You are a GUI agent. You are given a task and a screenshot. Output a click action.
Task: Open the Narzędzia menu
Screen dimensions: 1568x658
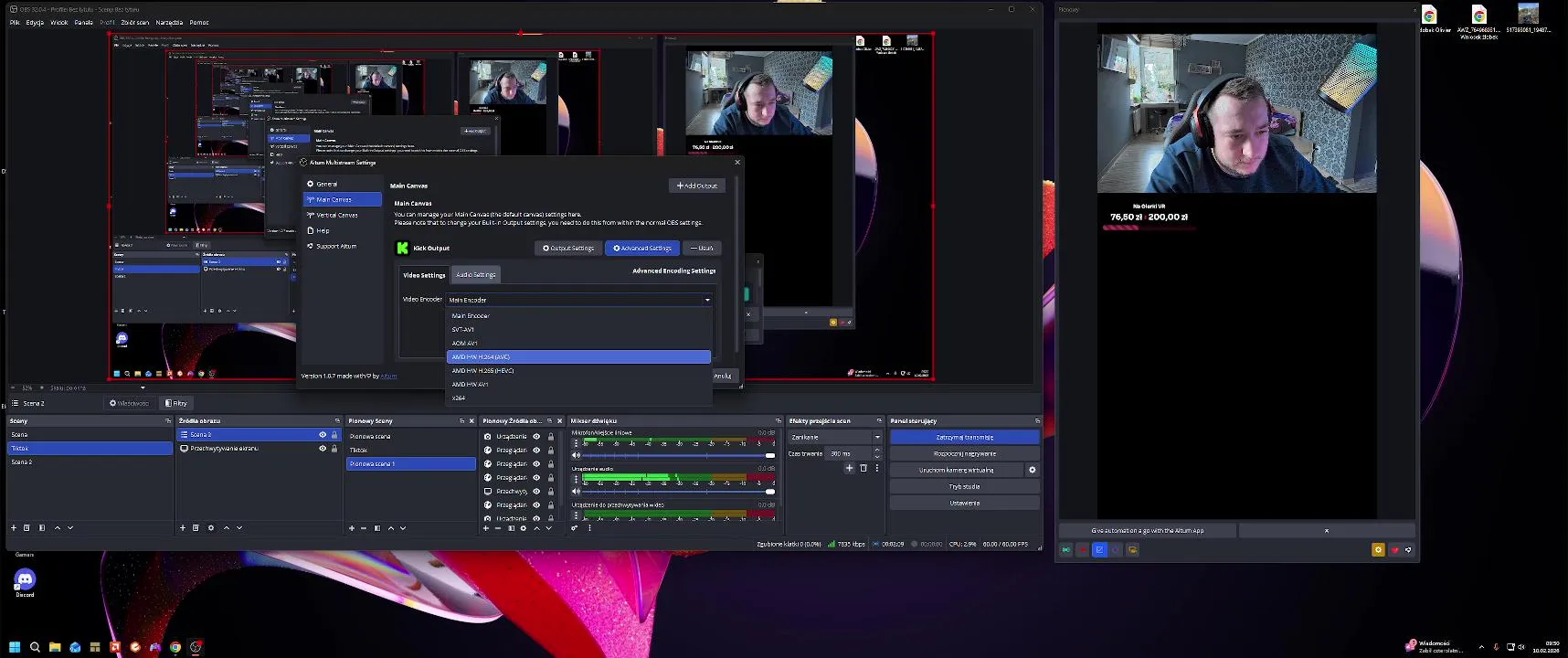[169, 22]
